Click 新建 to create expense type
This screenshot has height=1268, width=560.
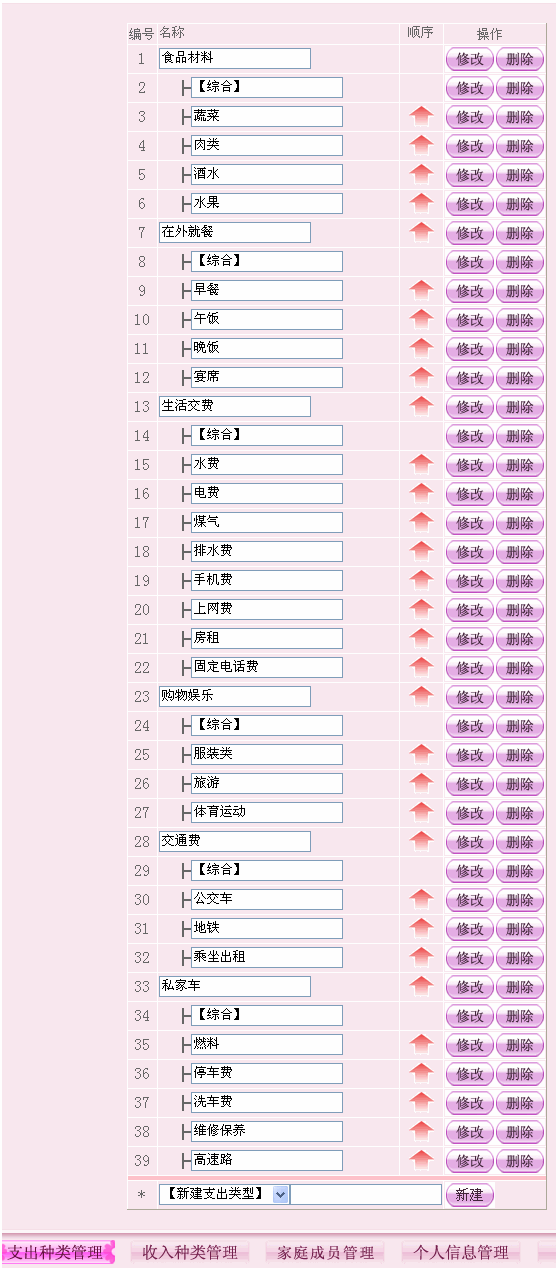coord(469,1195)
